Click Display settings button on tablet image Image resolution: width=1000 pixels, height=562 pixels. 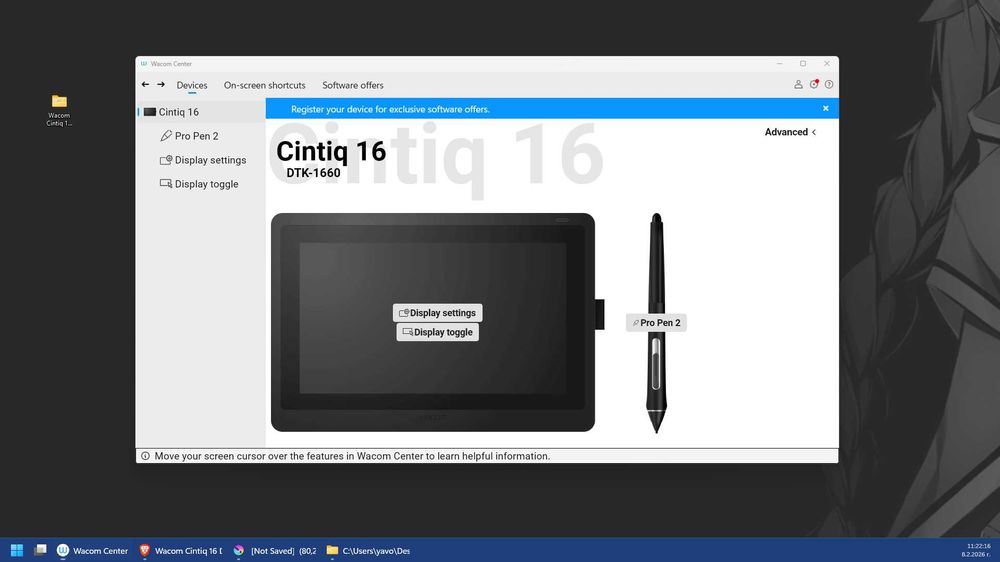(438, 313)
